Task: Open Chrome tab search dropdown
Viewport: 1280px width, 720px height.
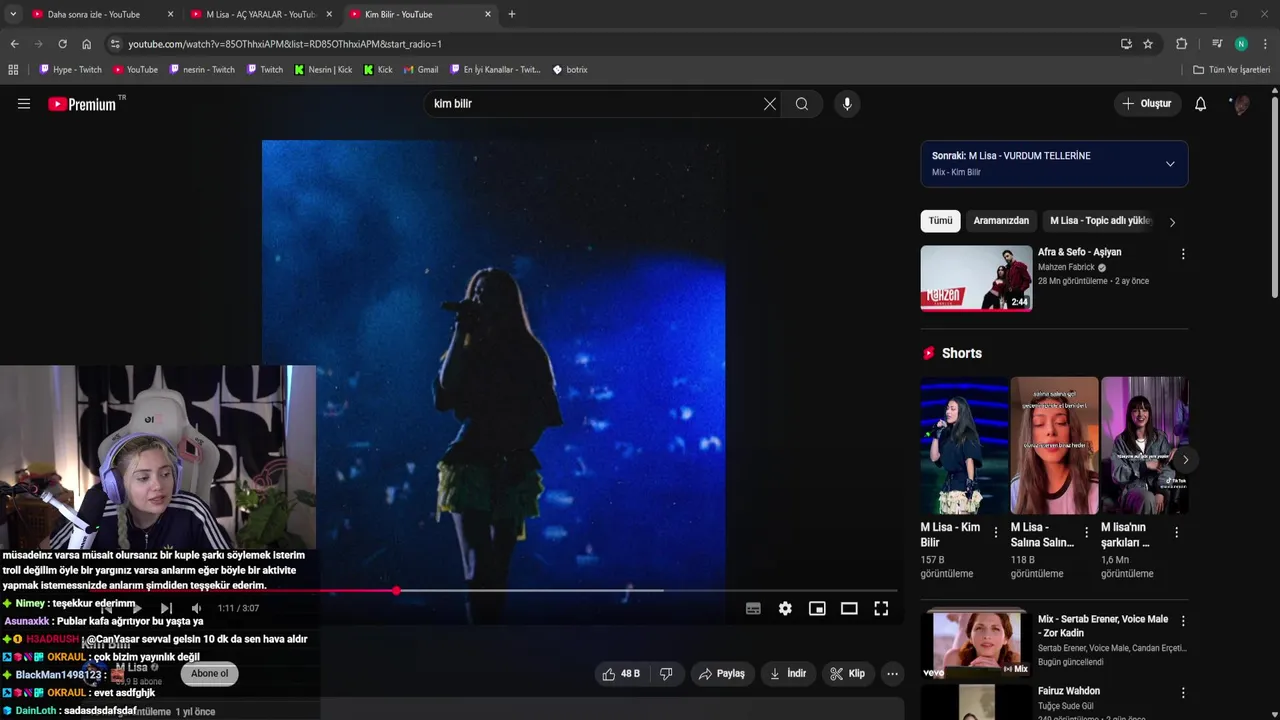Action: click(x=13, y=14)
